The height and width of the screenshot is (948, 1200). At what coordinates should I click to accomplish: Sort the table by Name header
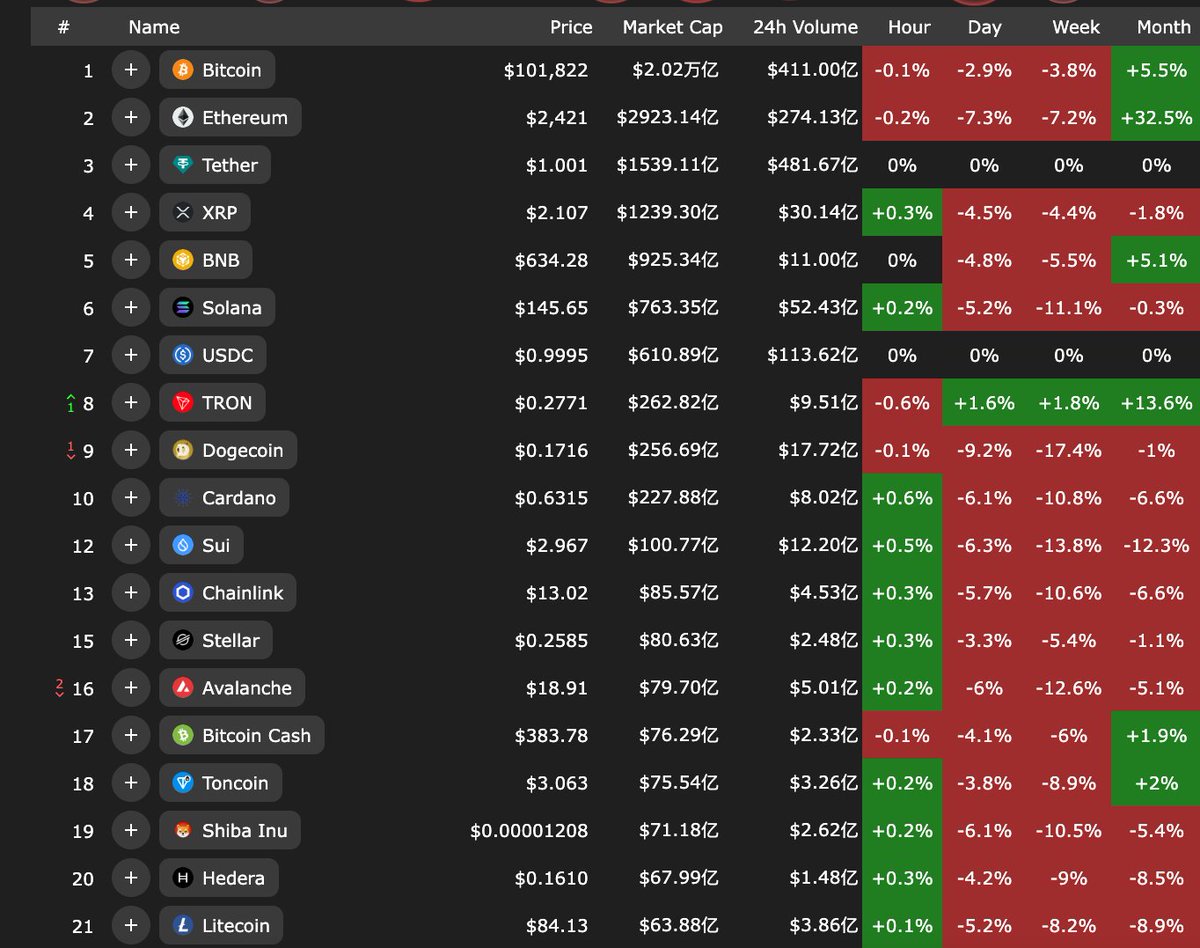click(154, 27)
